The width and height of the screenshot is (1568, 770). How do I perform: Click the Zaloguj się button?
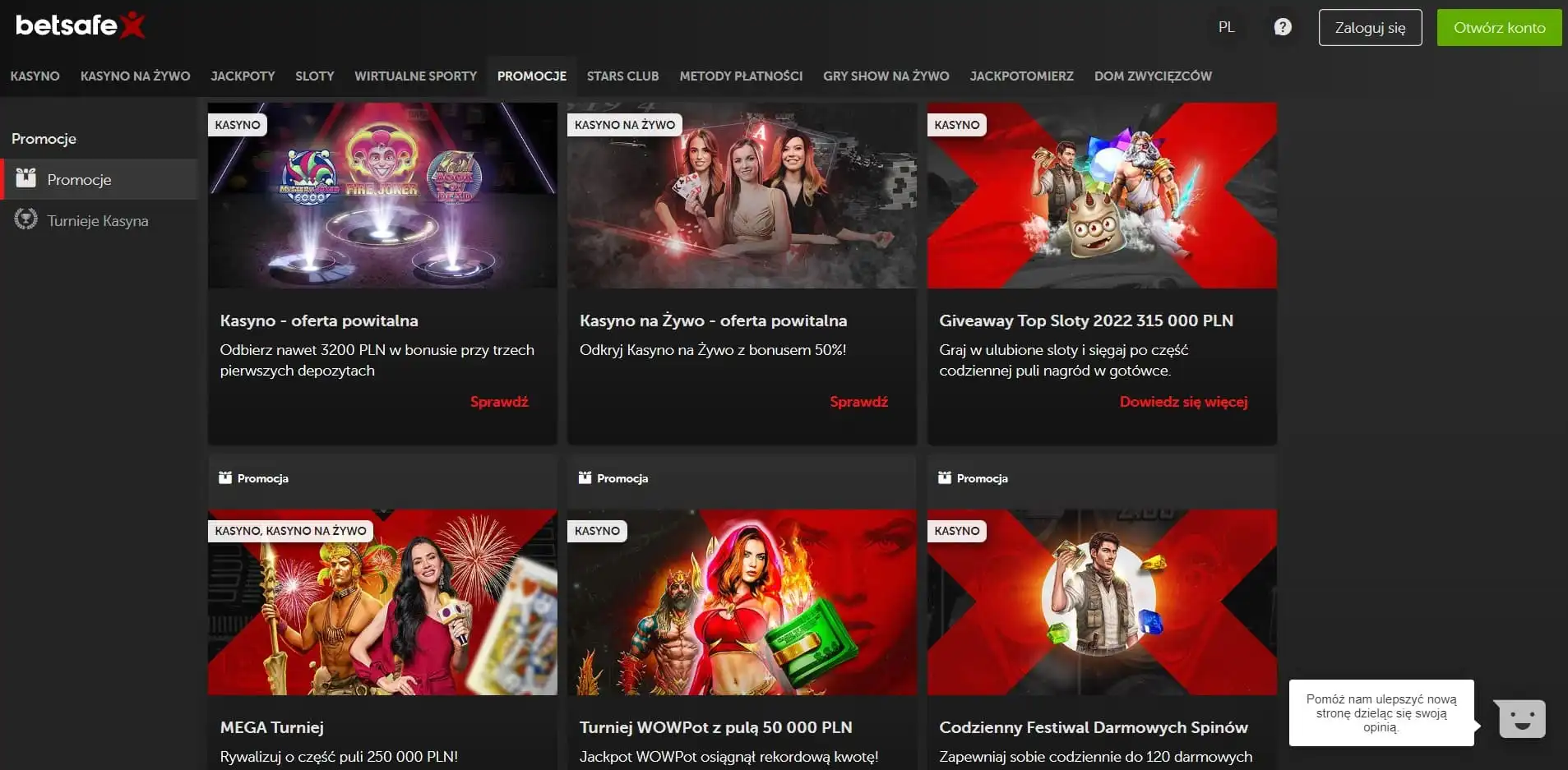[x=1370, y=27]
